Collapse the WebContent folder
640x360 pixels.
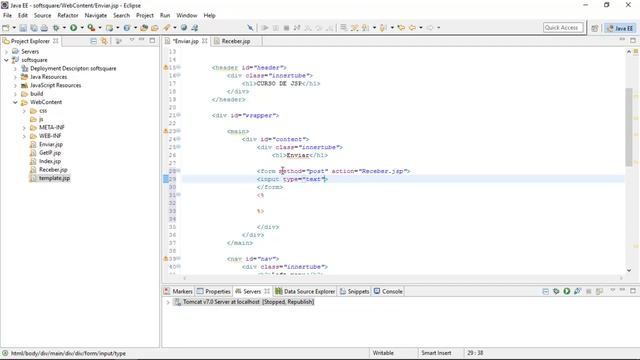click(15, 102)
